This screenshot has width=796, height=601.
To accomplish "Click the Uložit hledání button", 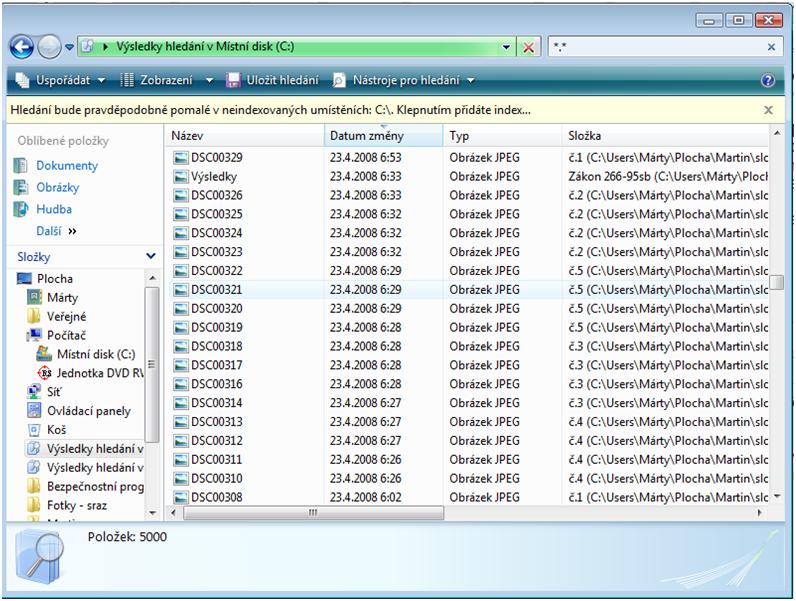I will click(x=273, y=80).
